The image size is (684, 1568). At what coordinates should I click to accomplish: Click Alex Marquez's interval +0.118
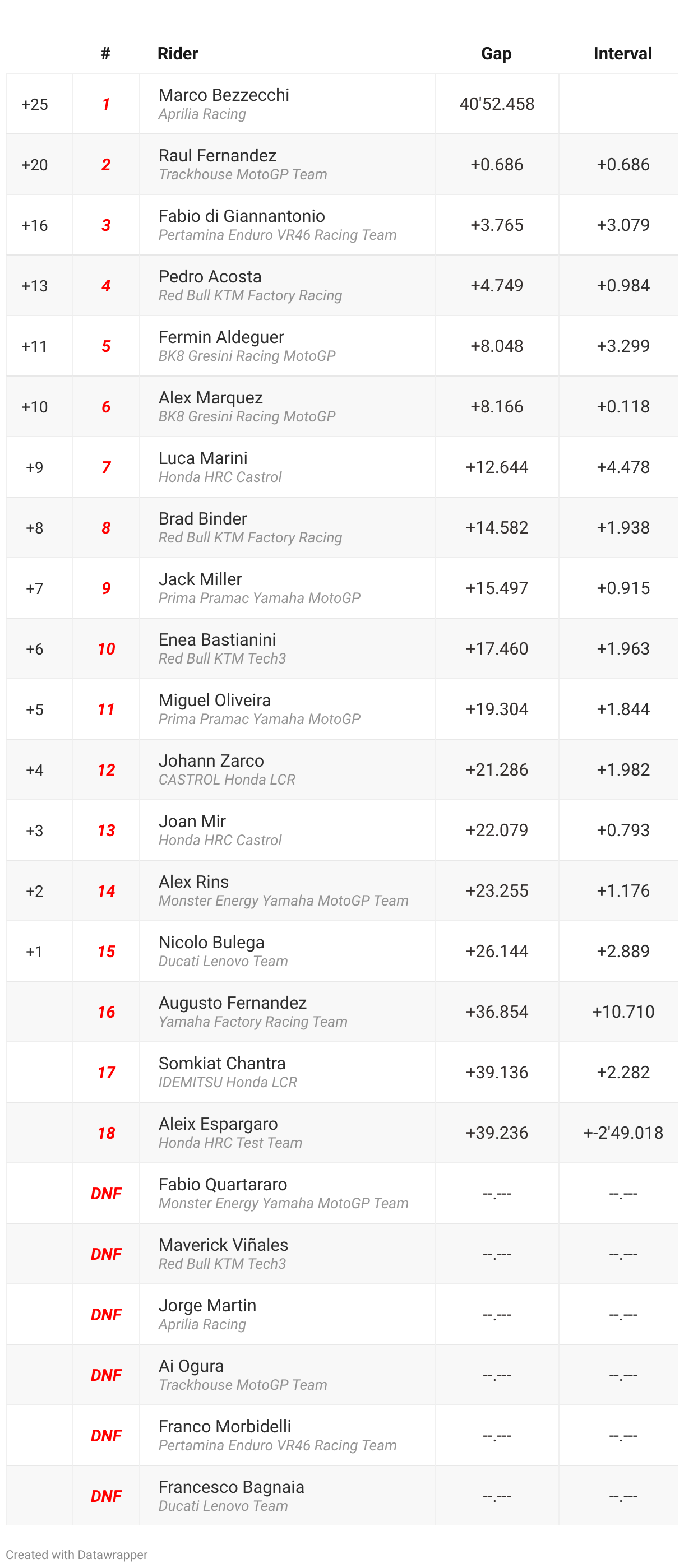pyautogui.click(x=622, y=407)
